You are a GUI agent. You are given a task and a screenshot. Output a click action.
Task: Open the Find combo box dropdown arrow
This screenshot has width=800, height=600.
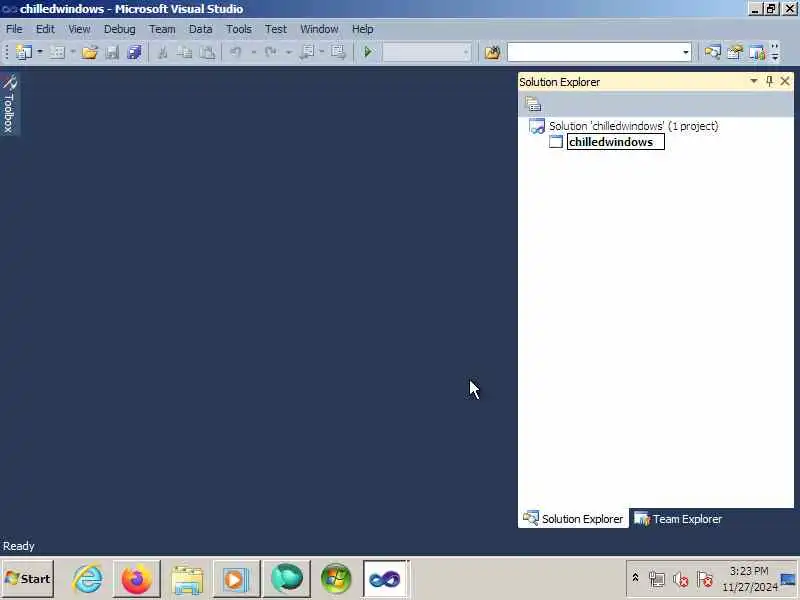coord(686,52)
